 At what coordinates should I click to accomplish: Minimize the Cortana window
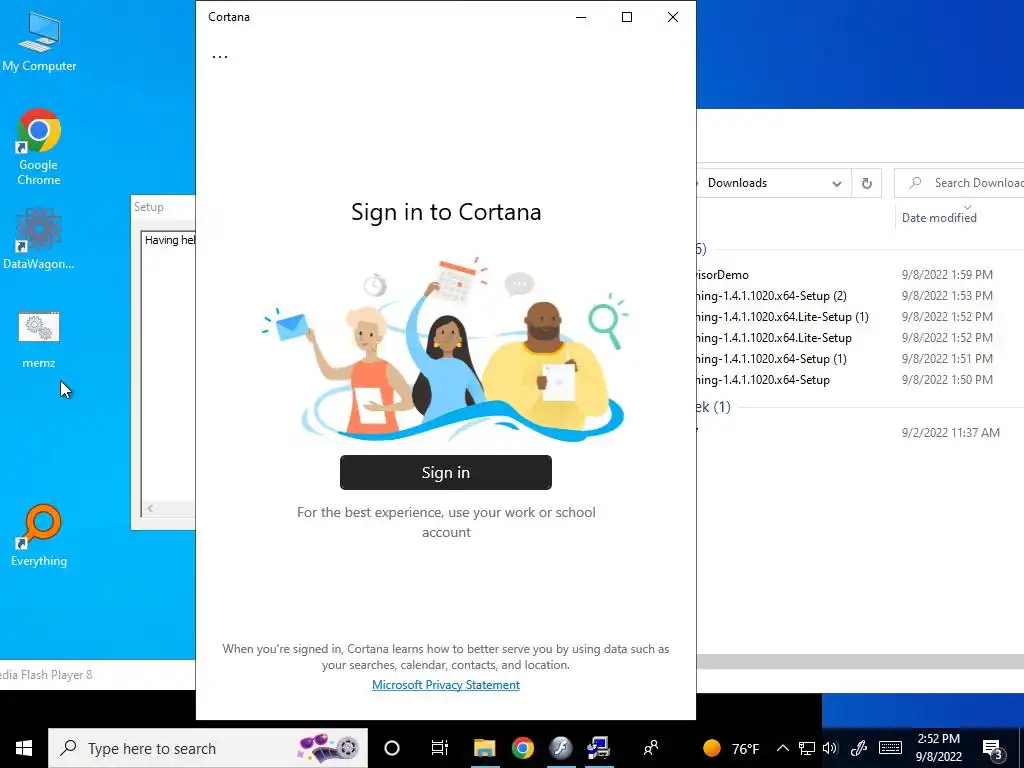click(x=581, y=17)
